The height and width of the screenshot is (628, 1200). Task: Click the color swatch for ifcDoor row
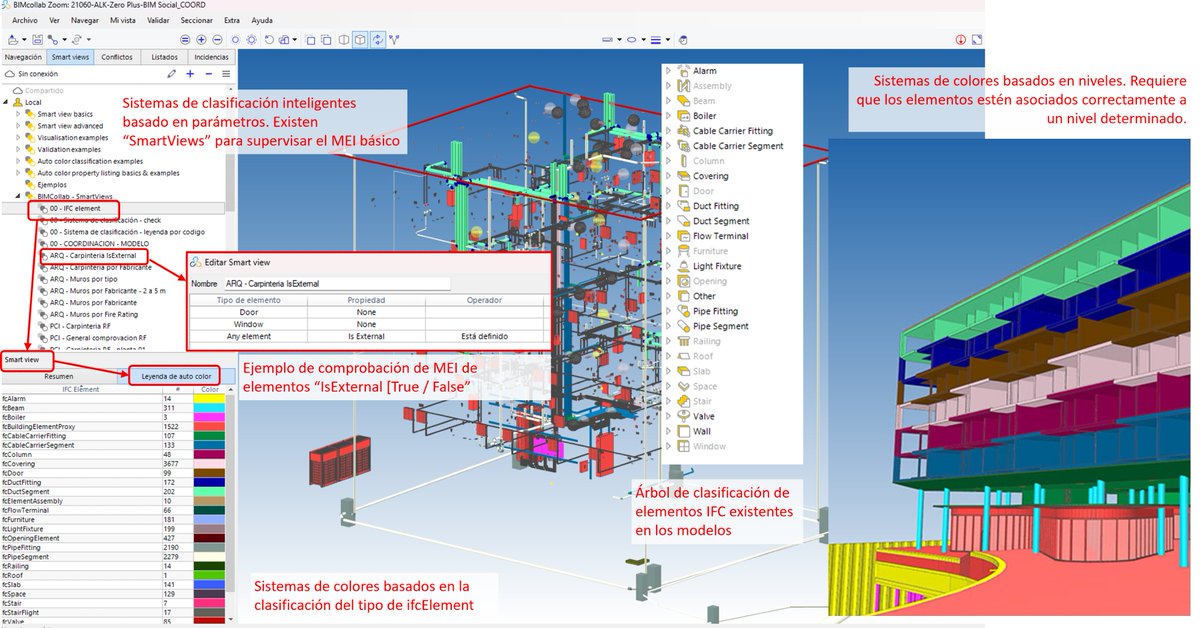pos(209,473)
